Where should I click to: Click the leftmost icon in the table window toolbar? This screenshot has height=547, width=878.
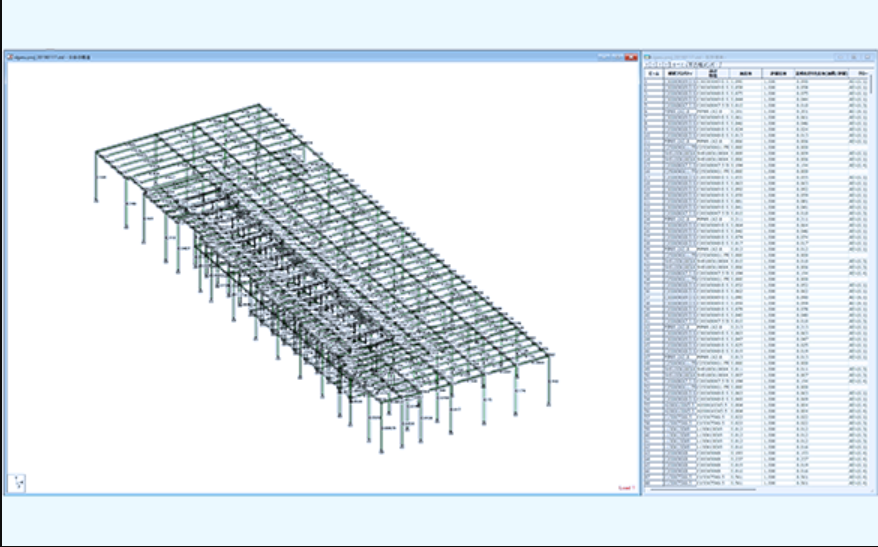click(x=647, y=65)
